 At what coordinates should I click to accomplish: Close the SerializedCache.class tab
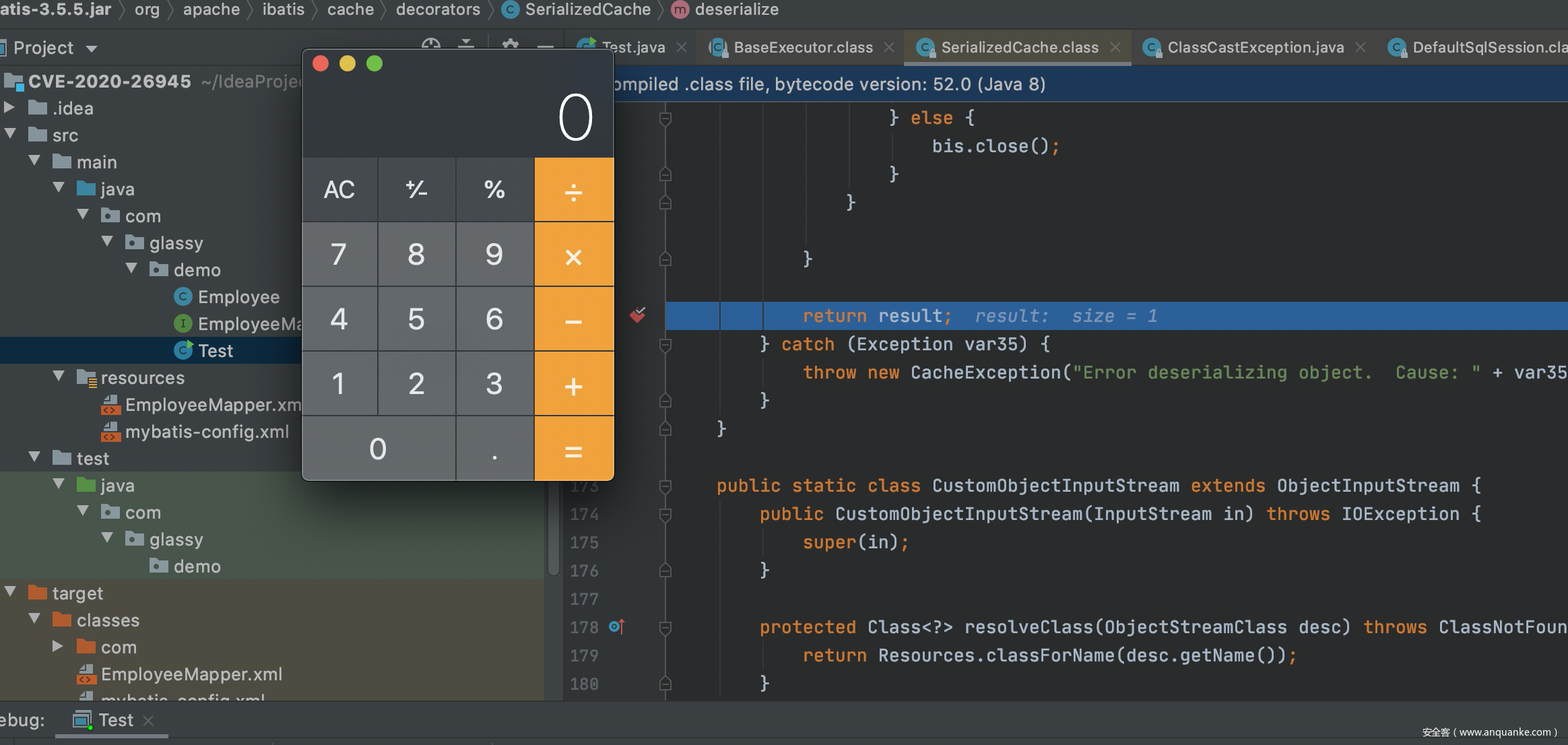(1115, 48)
